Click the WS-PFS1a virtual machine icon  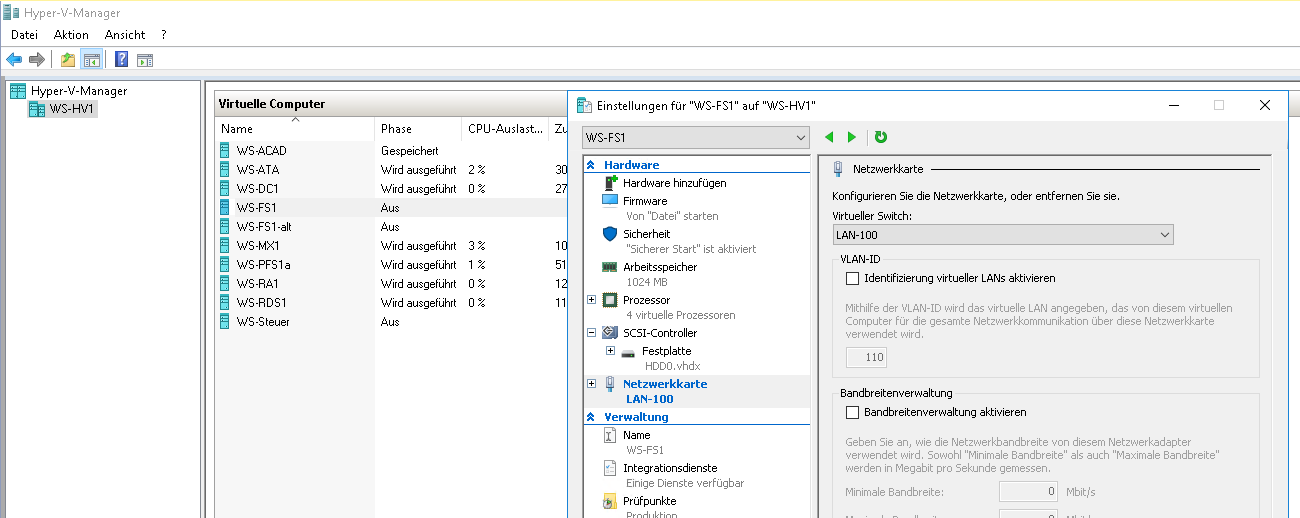[x=225, y=264]
